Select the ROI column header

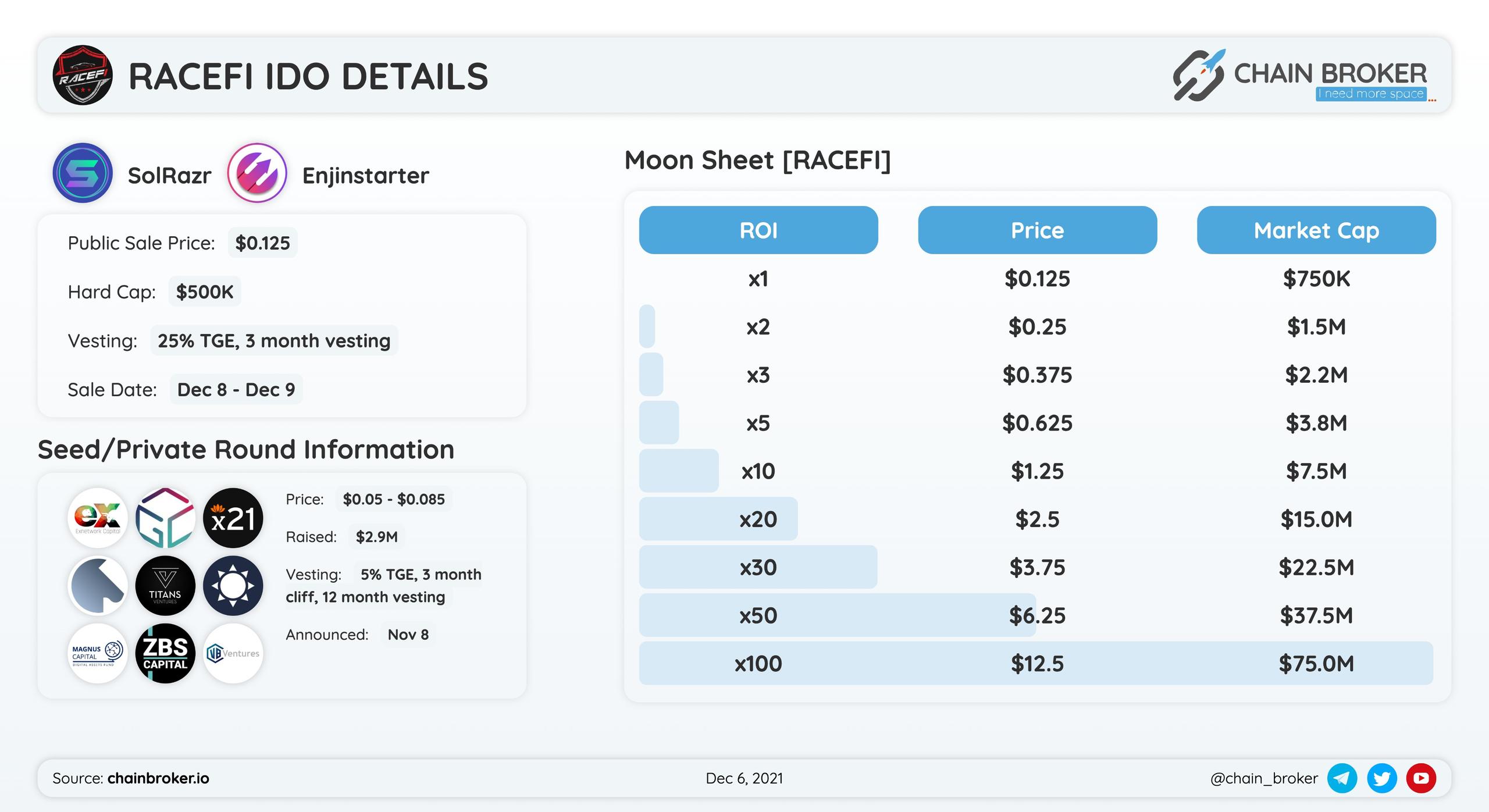click(758, 230)
